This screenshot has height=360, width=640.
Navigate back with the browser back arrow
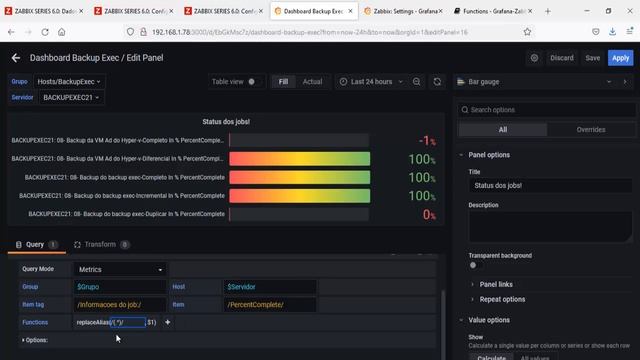11,32
